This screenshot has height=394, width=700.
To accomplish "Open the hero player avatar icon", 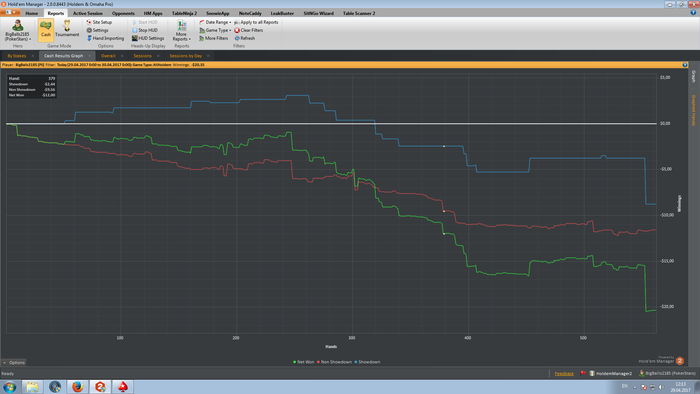I will coord(18,26).
